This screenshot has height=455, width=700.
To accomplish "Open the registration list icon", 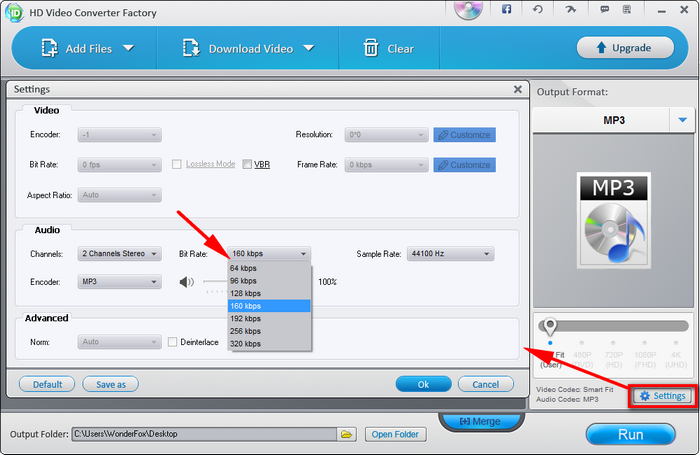I will 627,9.
